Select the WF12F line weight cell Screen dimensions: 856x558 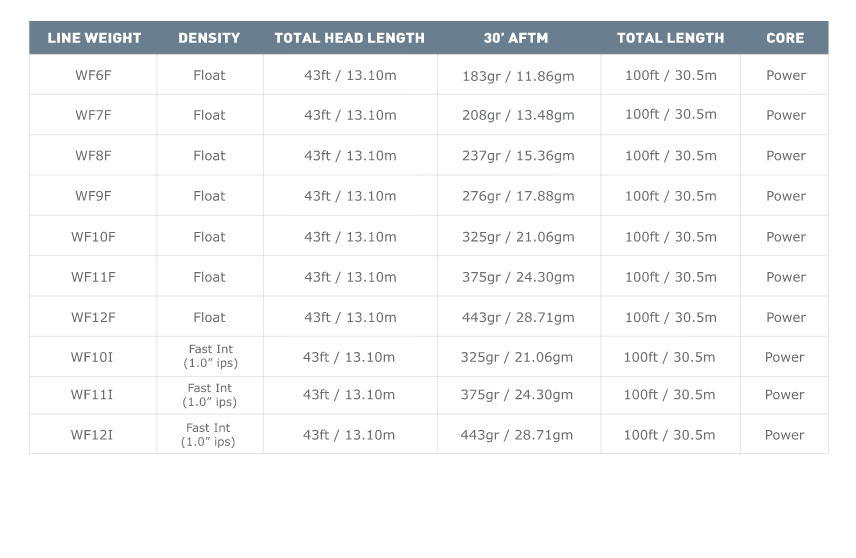click(x=93, y=317)
